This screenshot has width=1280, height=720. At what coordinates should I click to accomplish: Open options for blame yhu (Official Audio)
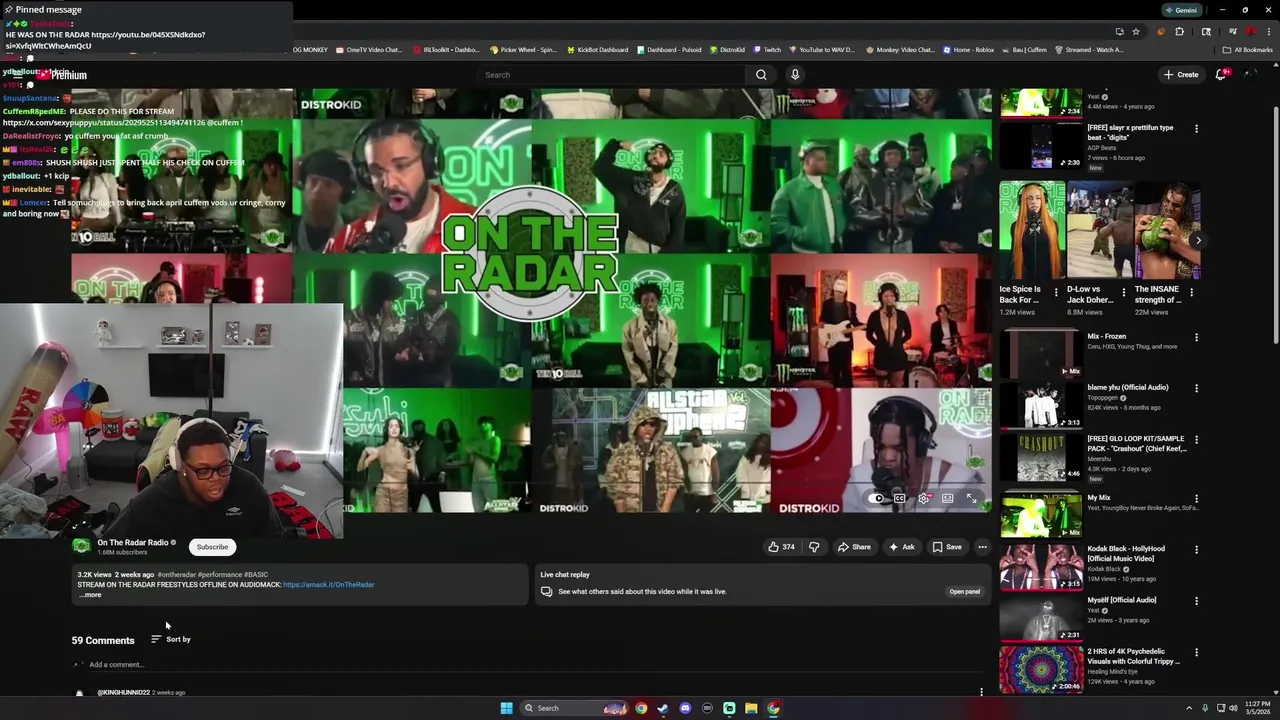pyautogui.click(x=1196, y=388)
